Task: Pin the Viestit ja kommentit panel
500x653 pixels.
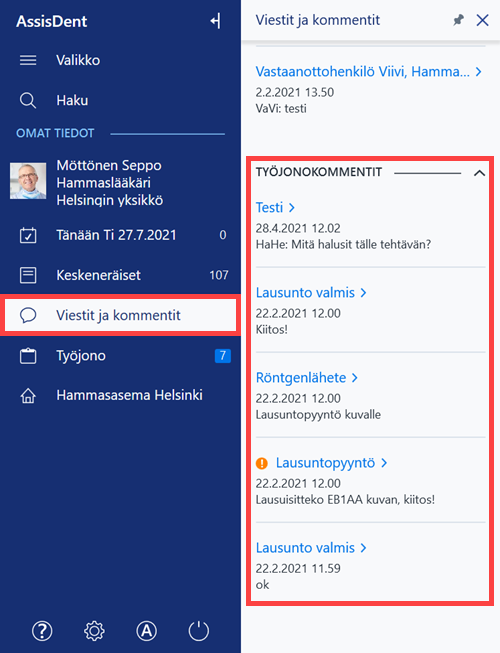Action: tap(458, 20)
